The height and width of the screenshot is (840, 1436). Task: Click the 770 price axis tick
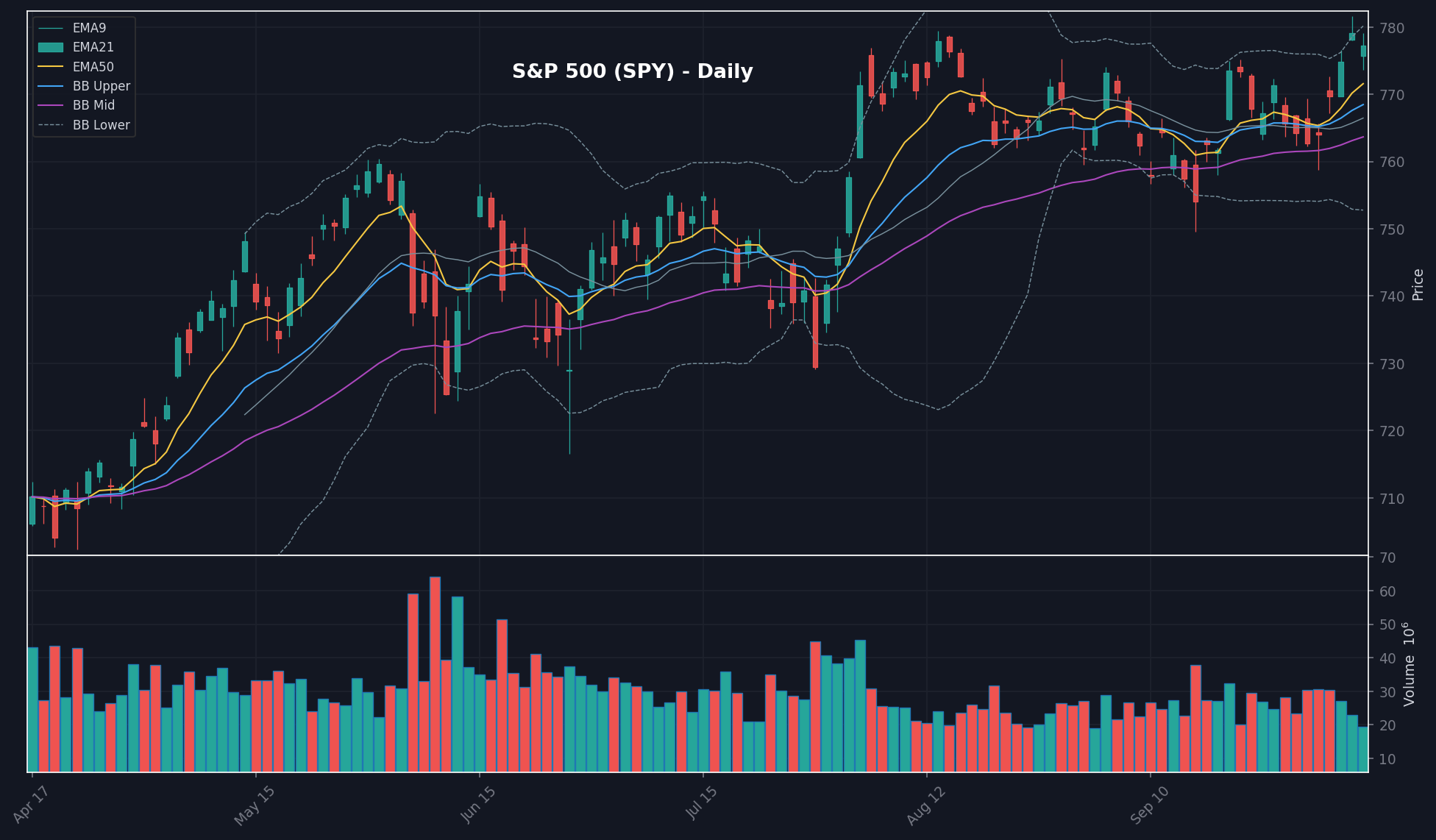click(1392, 95)
